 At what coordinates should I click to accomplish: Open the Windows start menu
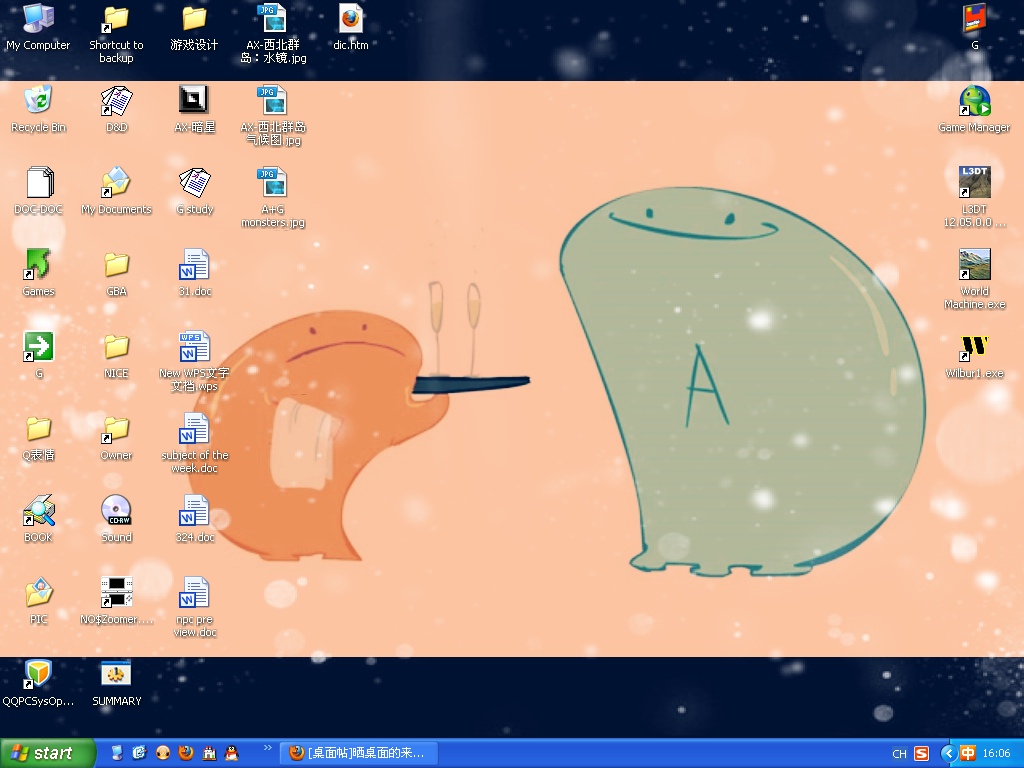tap(47, 753)
